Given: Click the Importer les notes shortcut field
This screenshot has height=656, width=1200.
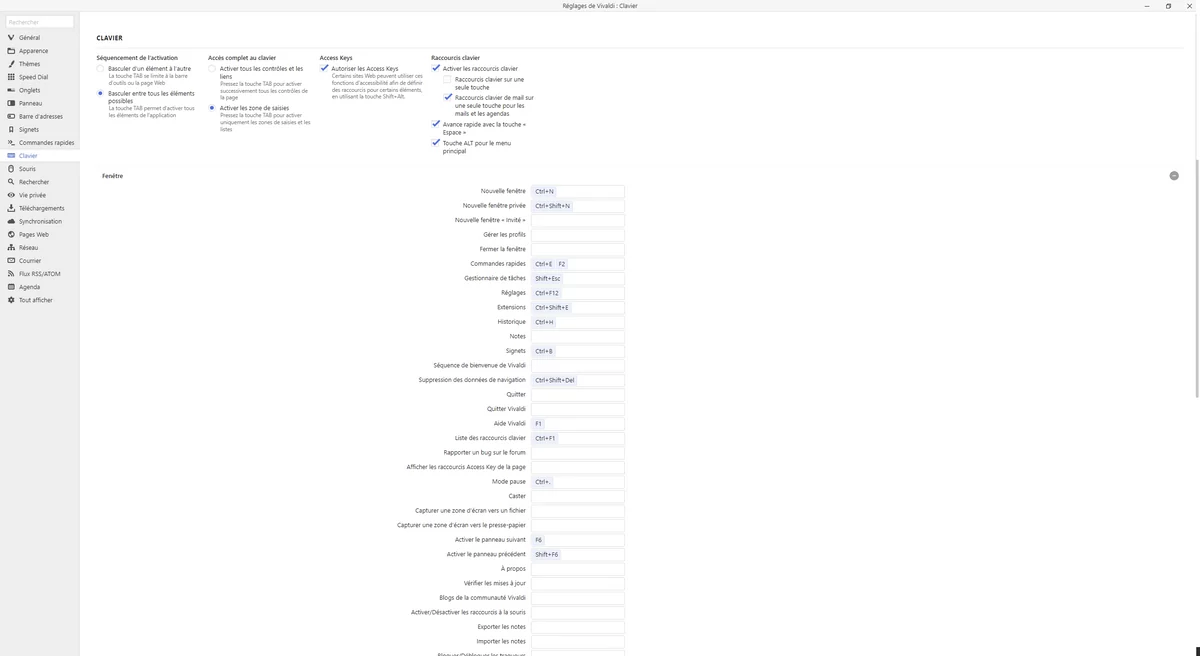Looking at the screenshot, I should (x=578, y=641).
